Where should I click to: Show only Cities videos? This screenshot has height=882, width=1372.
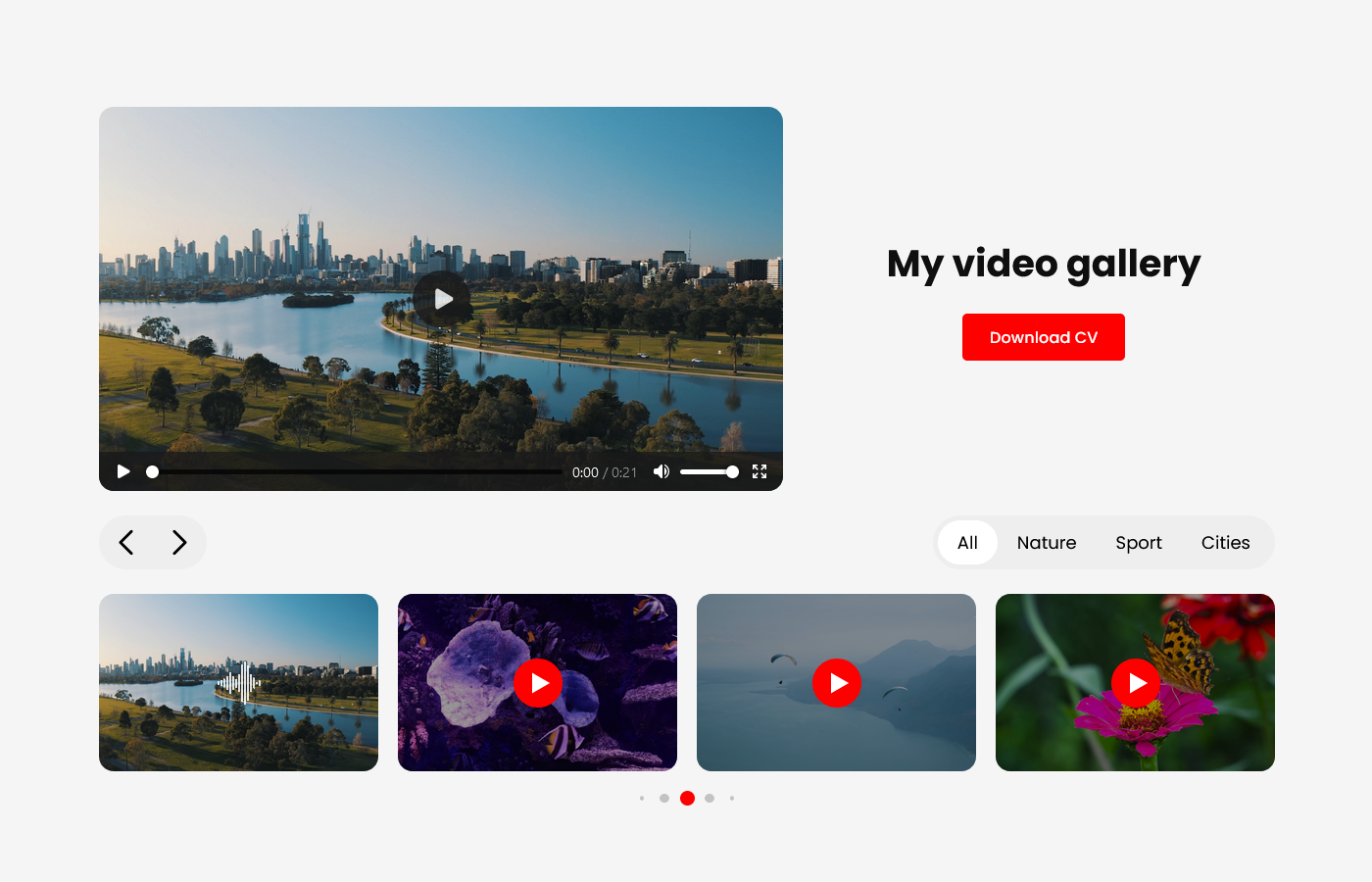pyautogui.click(x=1225, y=543)
